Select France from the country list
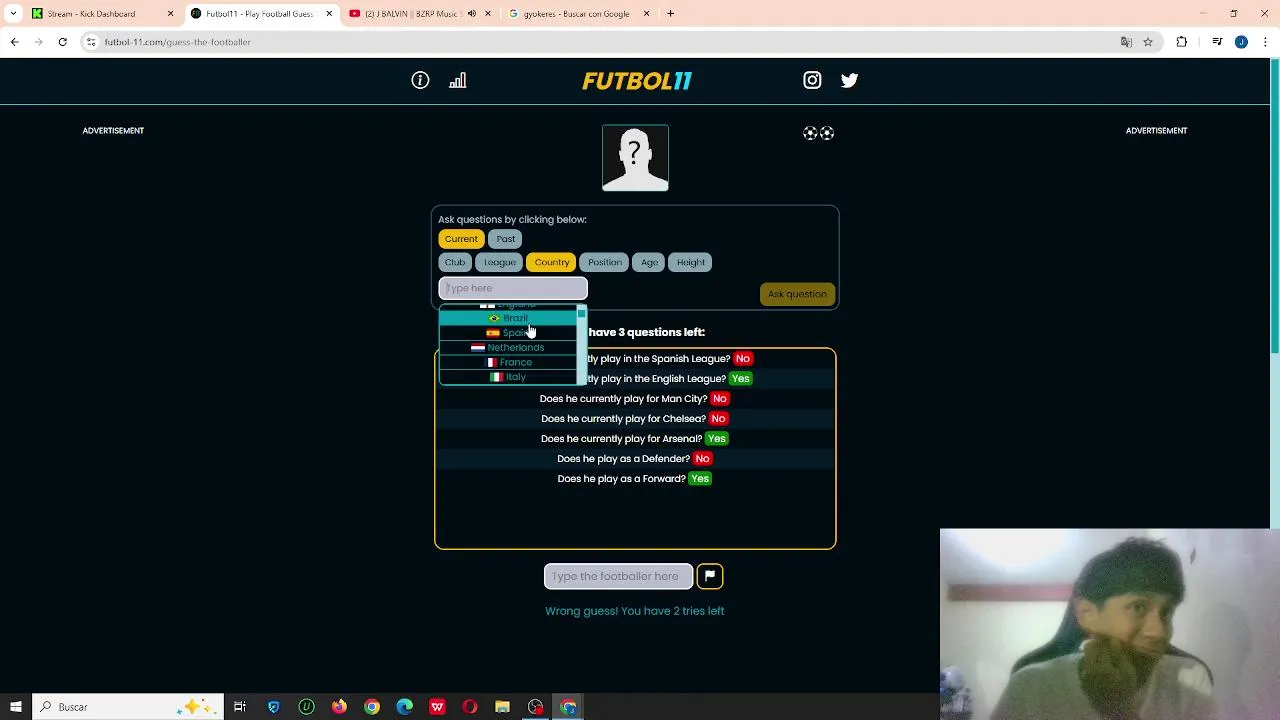1280x720 pixels. pos(508,362)
